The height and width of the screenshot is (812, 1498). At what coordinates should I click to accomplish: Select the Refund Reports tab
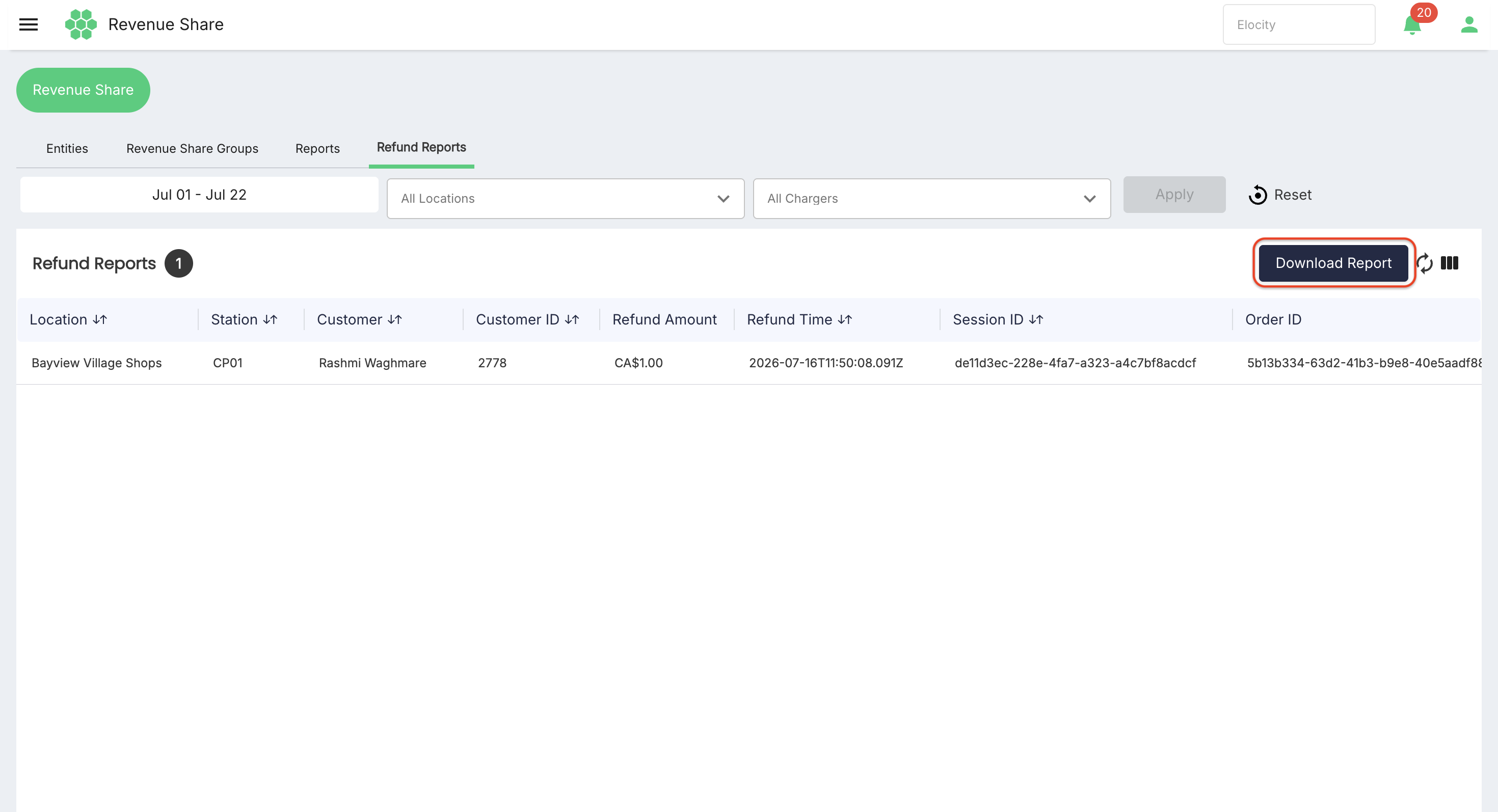tap(421, 148)
